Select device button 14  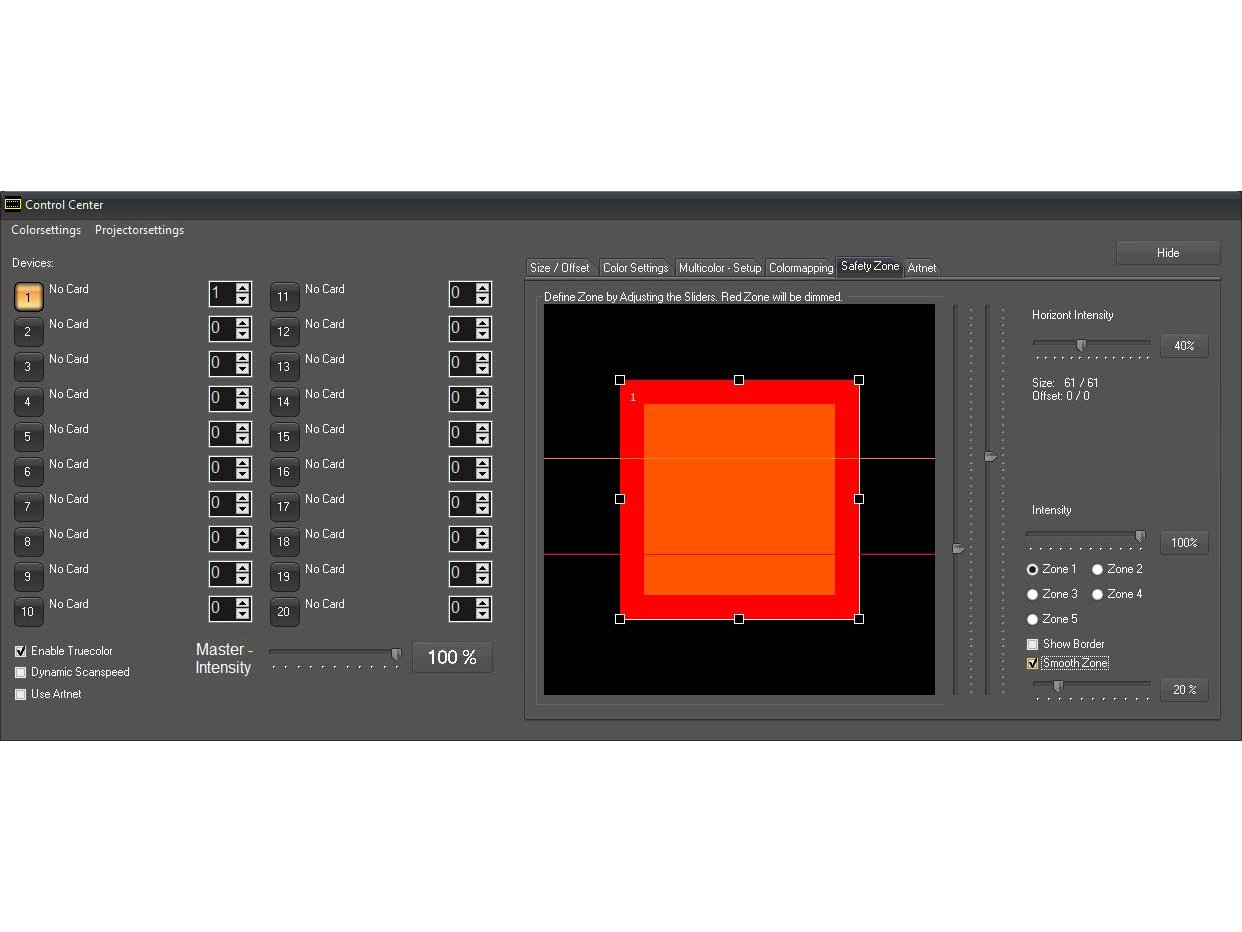point(284,402)
